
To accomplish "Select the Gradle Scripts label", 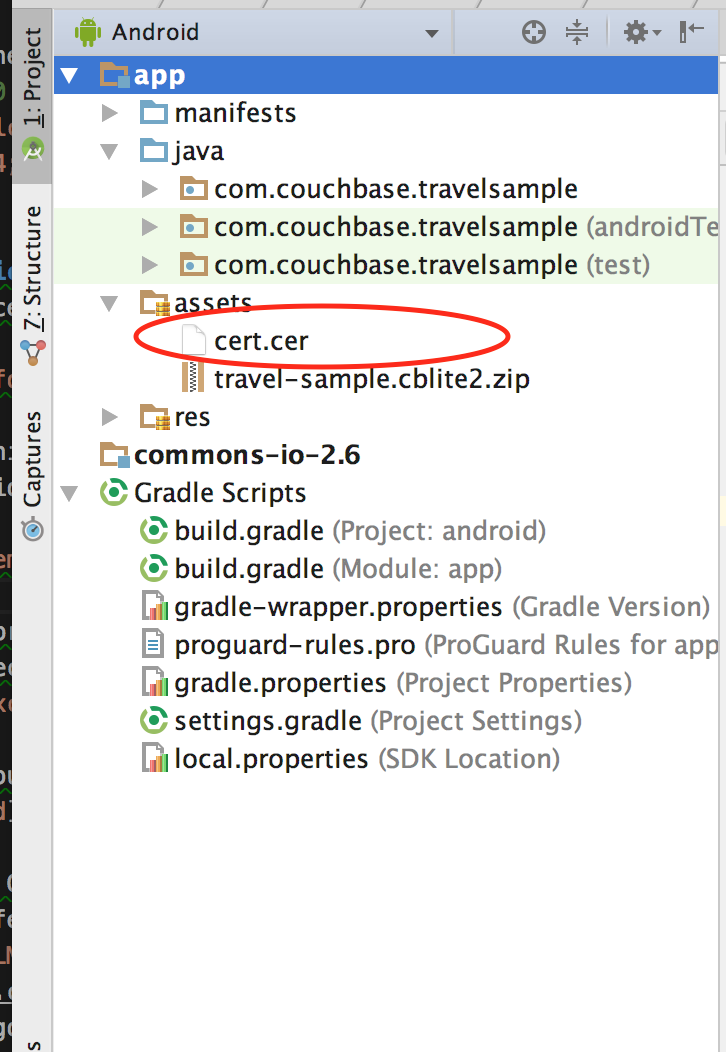I will pyautogui.click(x=219, y=493).
